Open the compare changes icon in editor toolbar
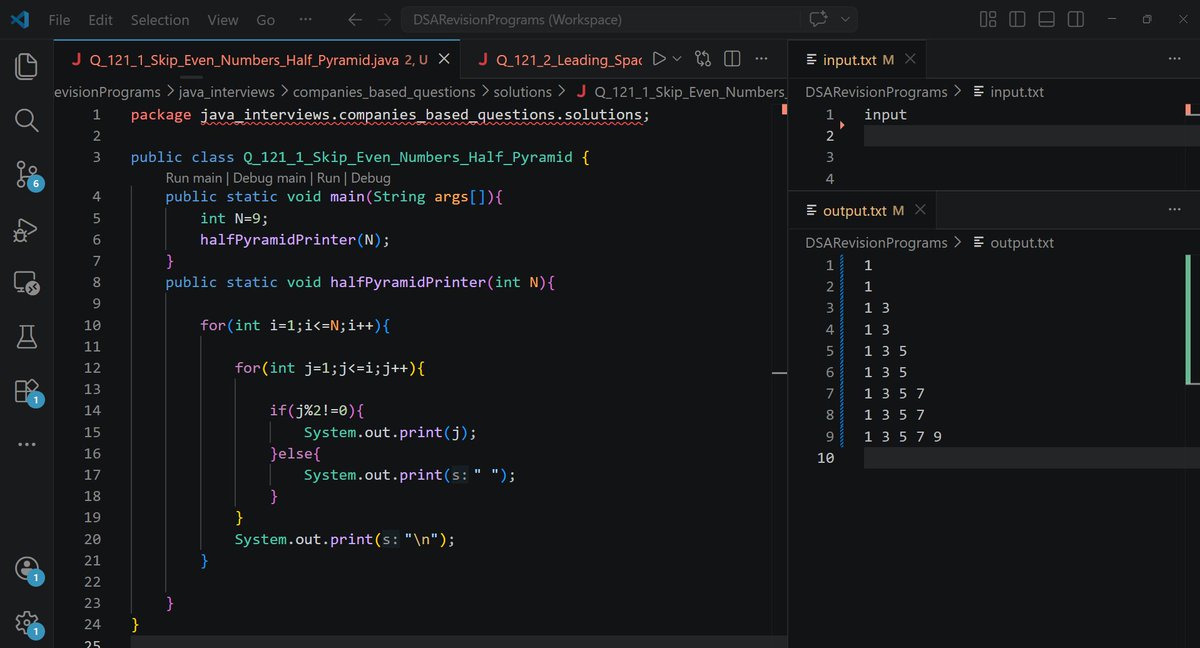The width and height of the screenshot is (1200, 648). [x=703, y=59]
